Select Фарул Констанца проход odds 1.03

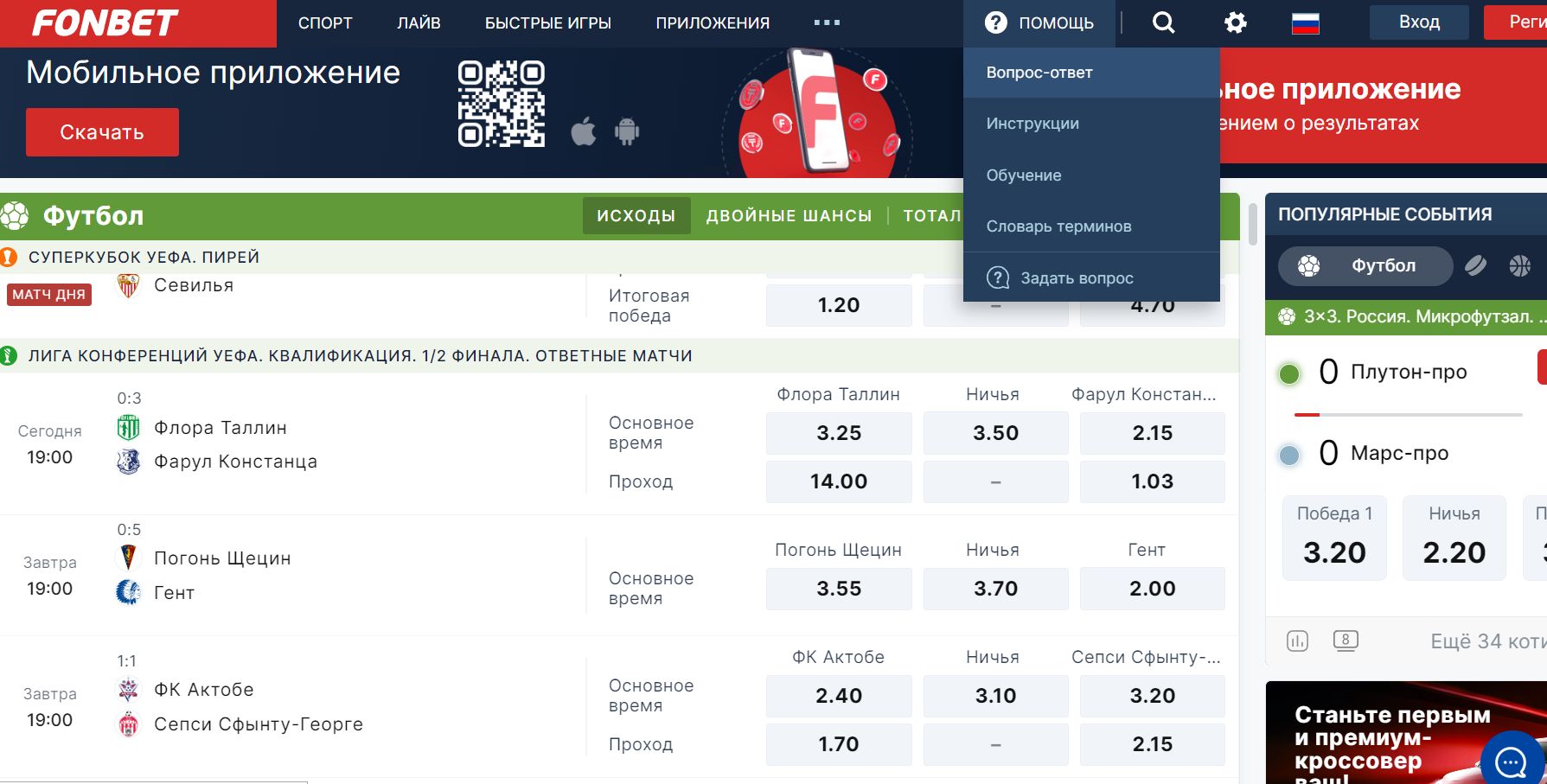click(1153, 481)
